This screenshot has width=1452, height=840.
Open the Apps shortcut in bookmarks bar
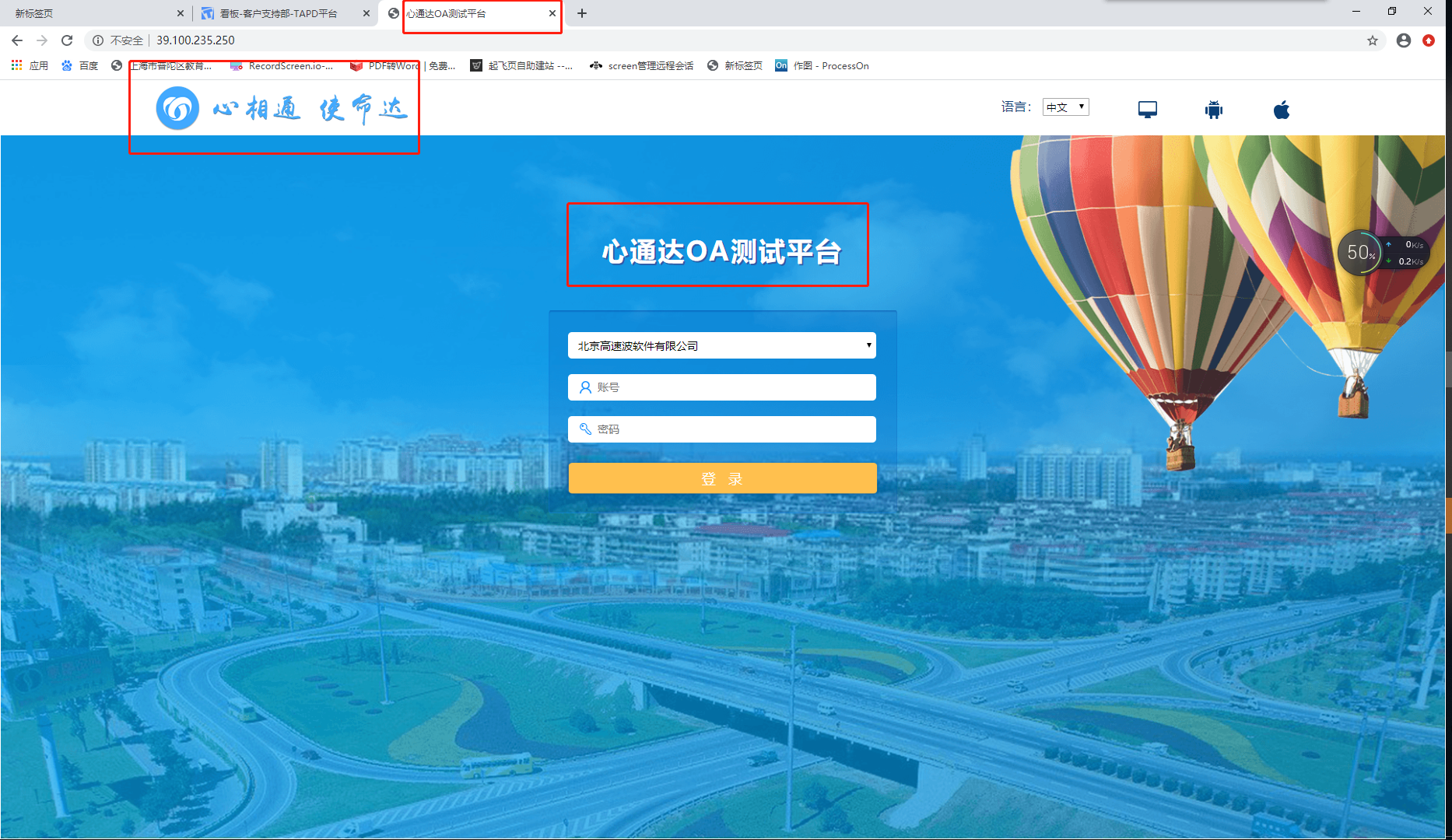tap(30, 66)
